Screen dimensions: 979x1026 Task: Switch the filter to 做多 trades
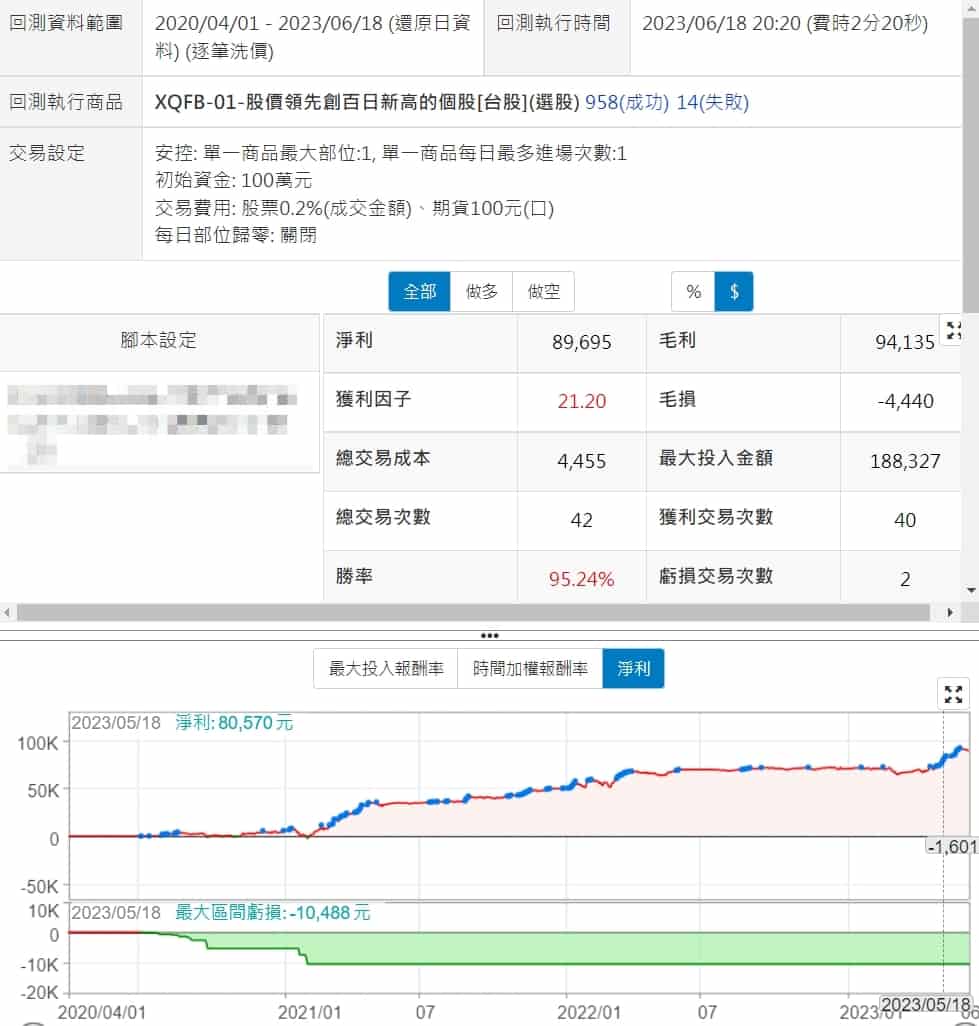pyautogui.click(x=481, y=292)
